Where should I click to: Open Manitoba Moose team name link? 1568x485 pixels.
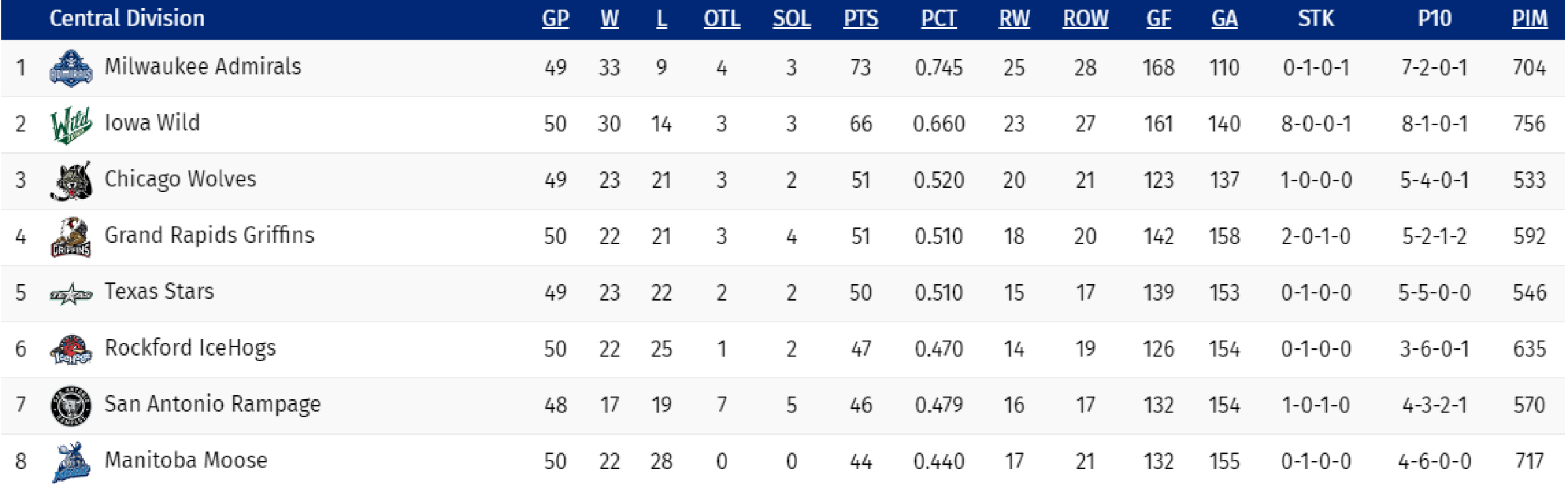click(x=186, y=460)
